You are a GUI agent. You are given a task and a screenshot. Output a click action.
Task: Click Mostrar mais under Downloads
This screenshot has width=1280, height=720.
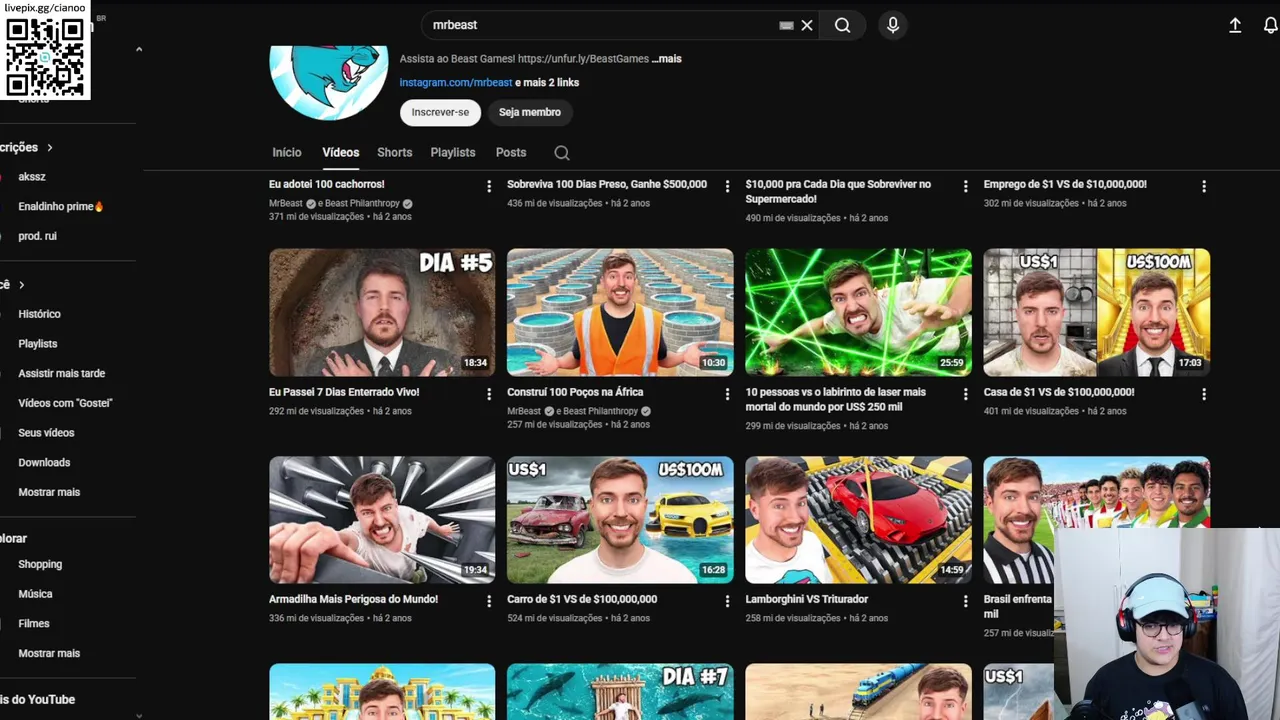pyautogui.click(x=49, y=492)
